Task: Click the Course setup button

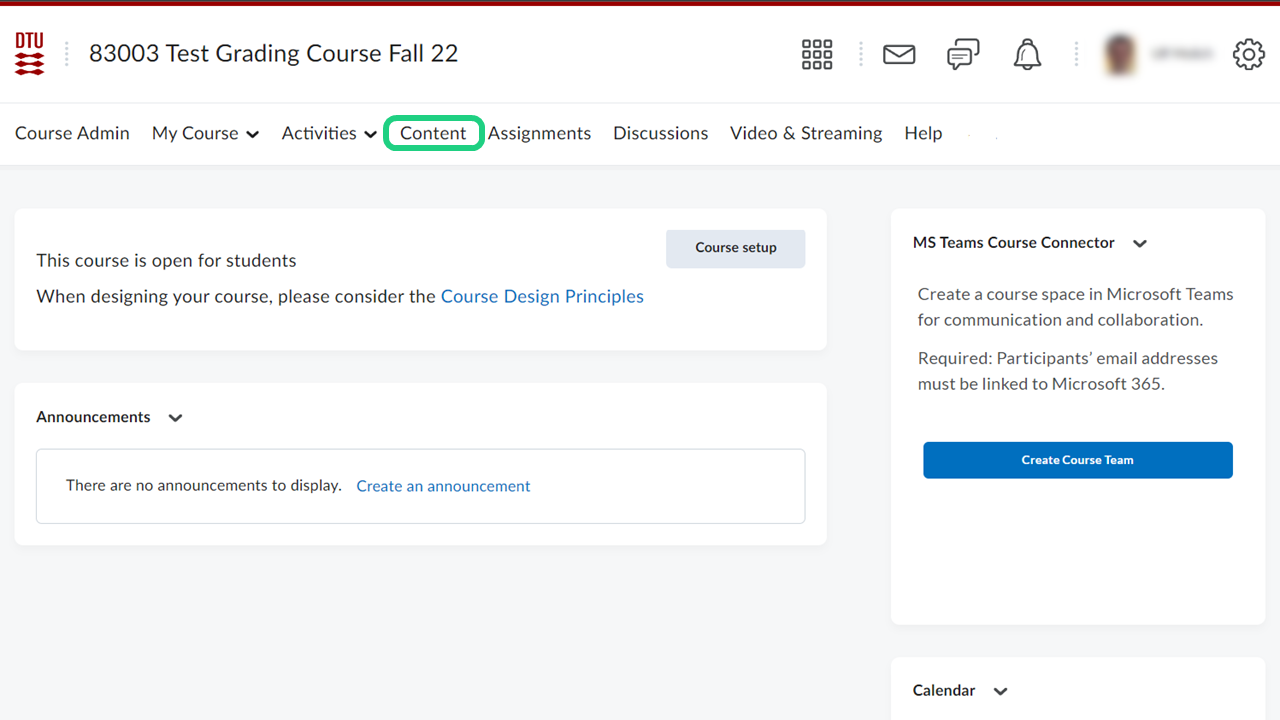Action: pos(735,248)
